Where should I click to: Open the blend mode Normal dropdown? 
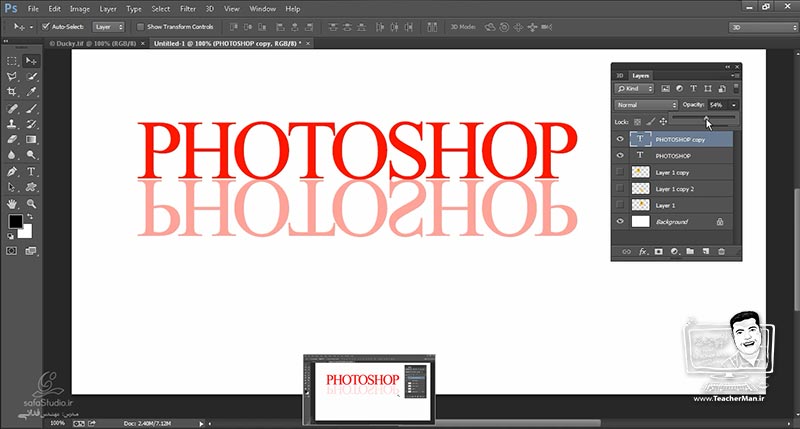(x=646, y=105)
